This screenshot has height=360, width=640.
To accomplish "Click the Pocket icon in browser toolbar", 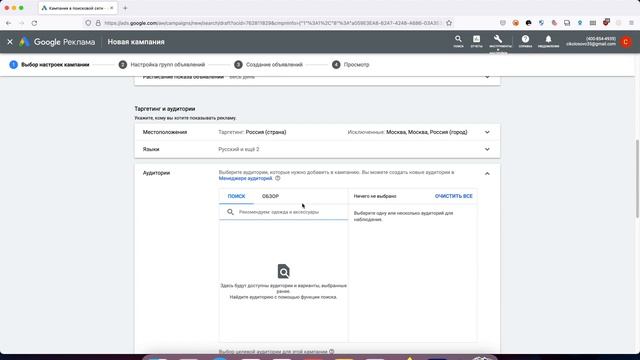I will pyautogui.click(x=503, y=23).
